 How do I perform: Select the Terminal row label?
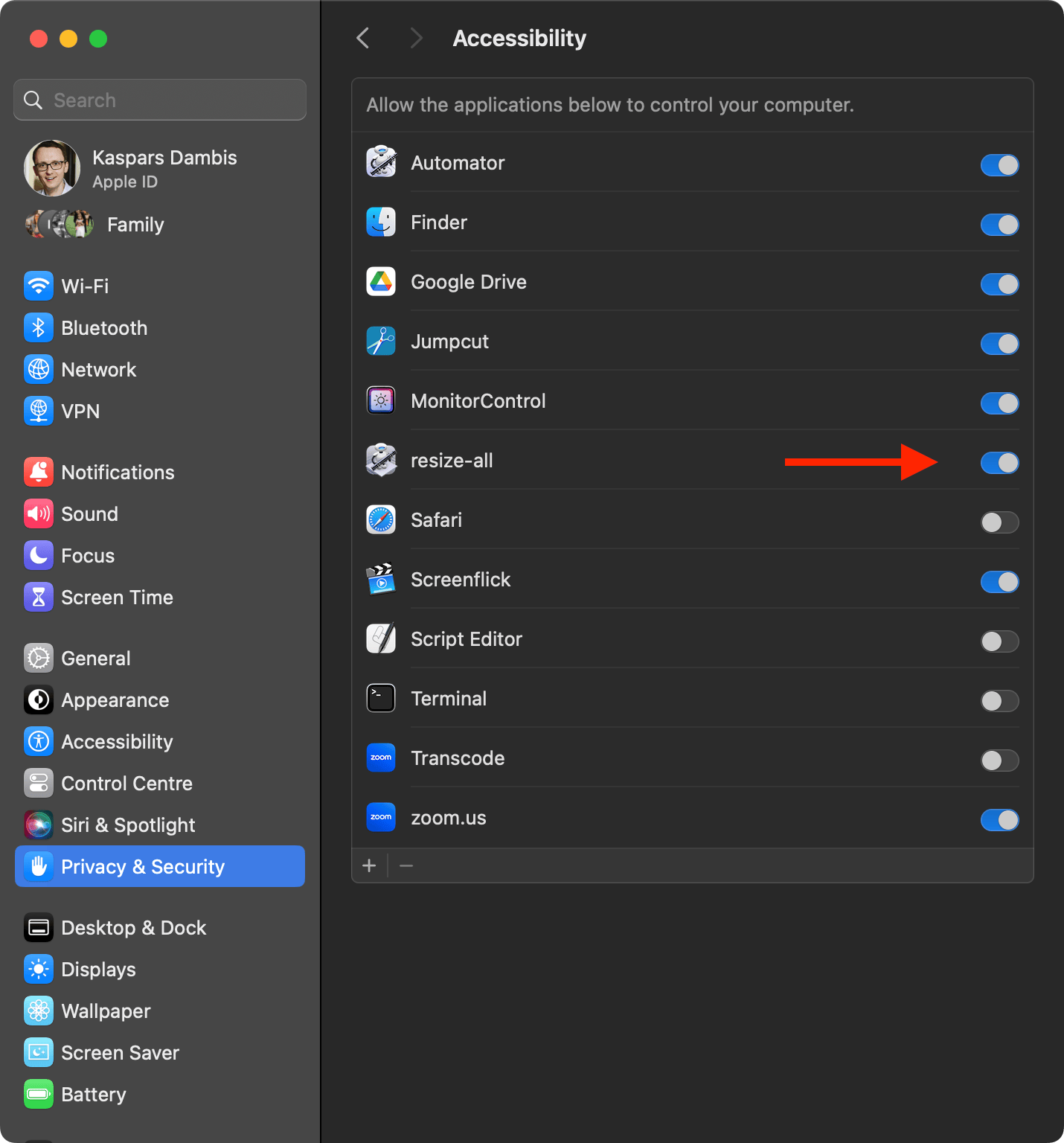click(449, 698)
